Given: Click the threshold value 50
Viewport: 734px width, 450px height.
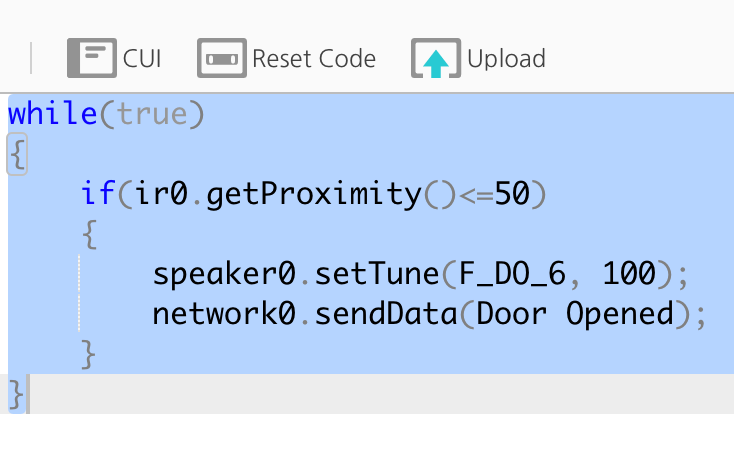Looking at the screenshot, I should coord(512,193).
